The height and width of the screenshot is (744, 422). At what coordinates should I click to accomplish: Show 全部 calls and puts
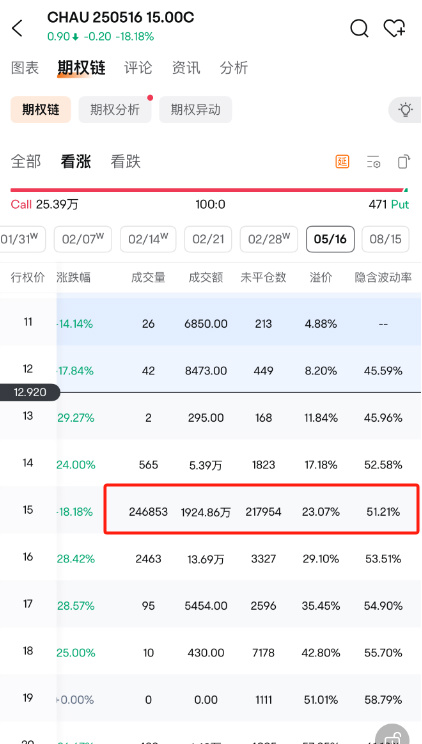[26, 162]
